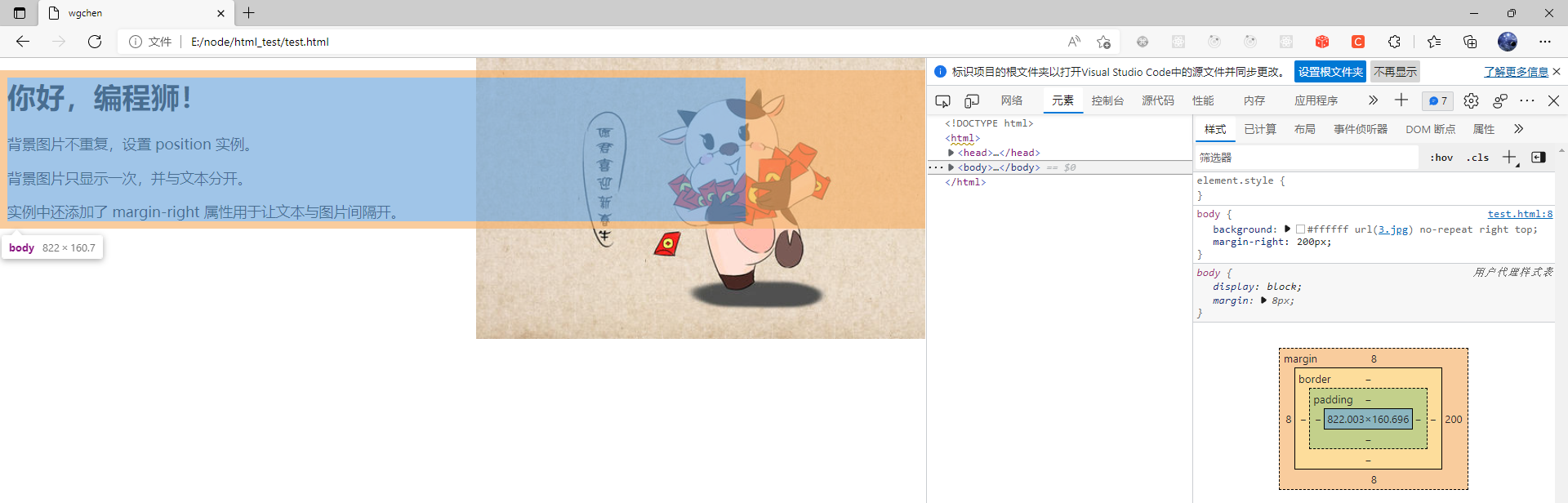Switch to the 性能 tab

(x=1203, y=100)
